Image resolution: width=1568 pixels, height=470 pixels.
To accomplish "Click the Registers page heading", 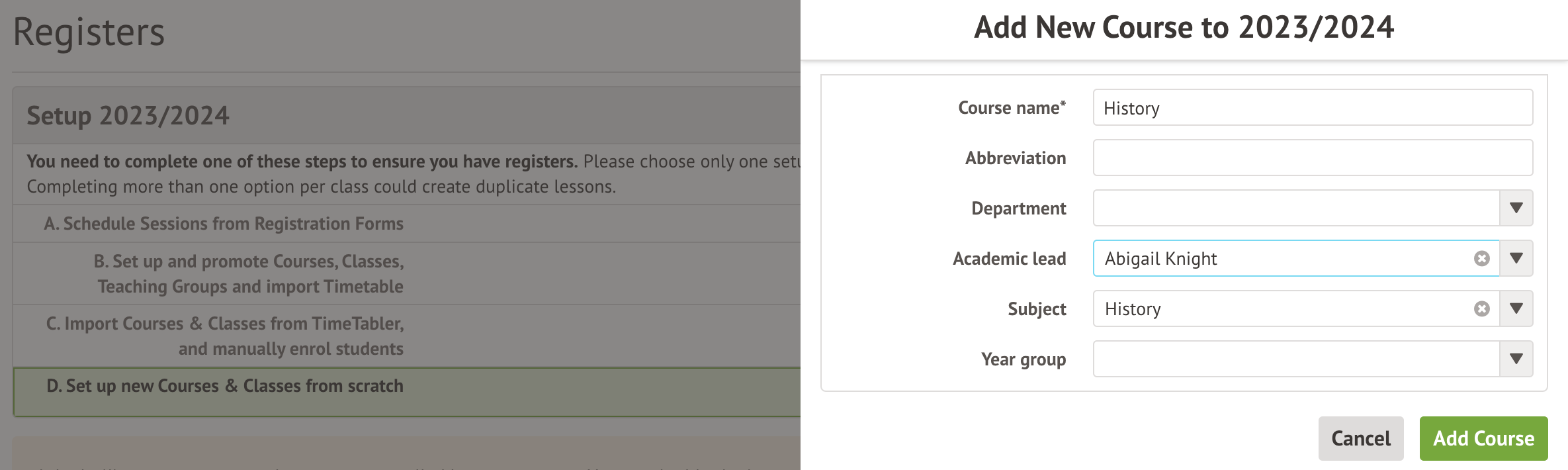I will [x=89, y=32].
